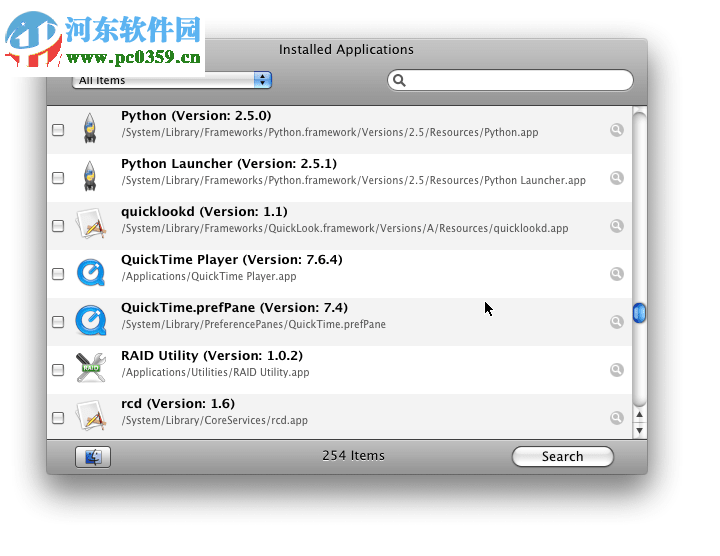The height and width of the screenshot is (556, 720).
Task: Click into the search input field
Action: 510,80
